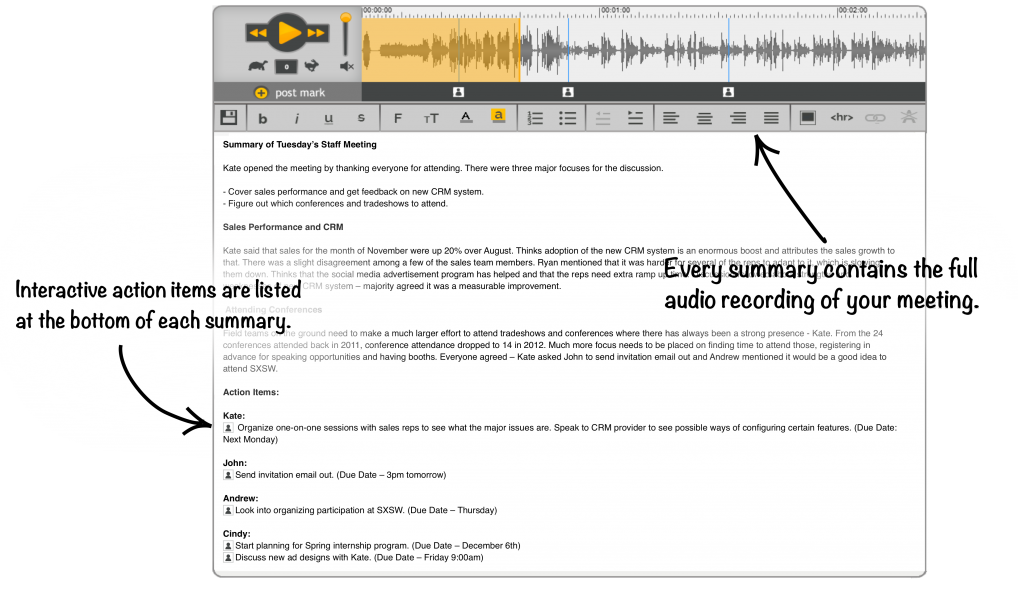Toggle italic formatting
Screen dimensions: 1024x591
[x=297, y=118]
